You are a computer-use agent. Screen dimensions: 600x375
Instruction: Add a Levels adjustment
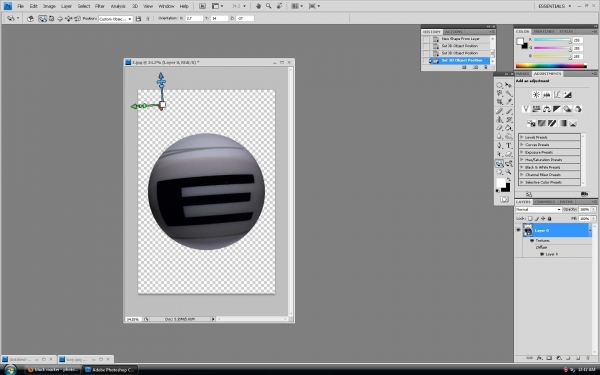pos(546,95)
